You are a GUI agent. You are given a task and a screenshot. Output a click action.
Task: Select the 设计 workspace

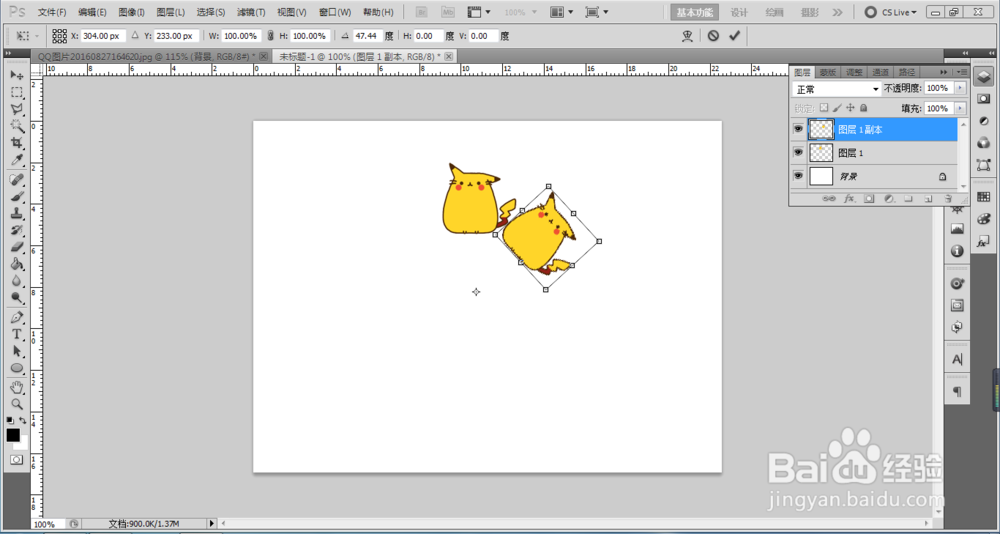pos(739,12)
